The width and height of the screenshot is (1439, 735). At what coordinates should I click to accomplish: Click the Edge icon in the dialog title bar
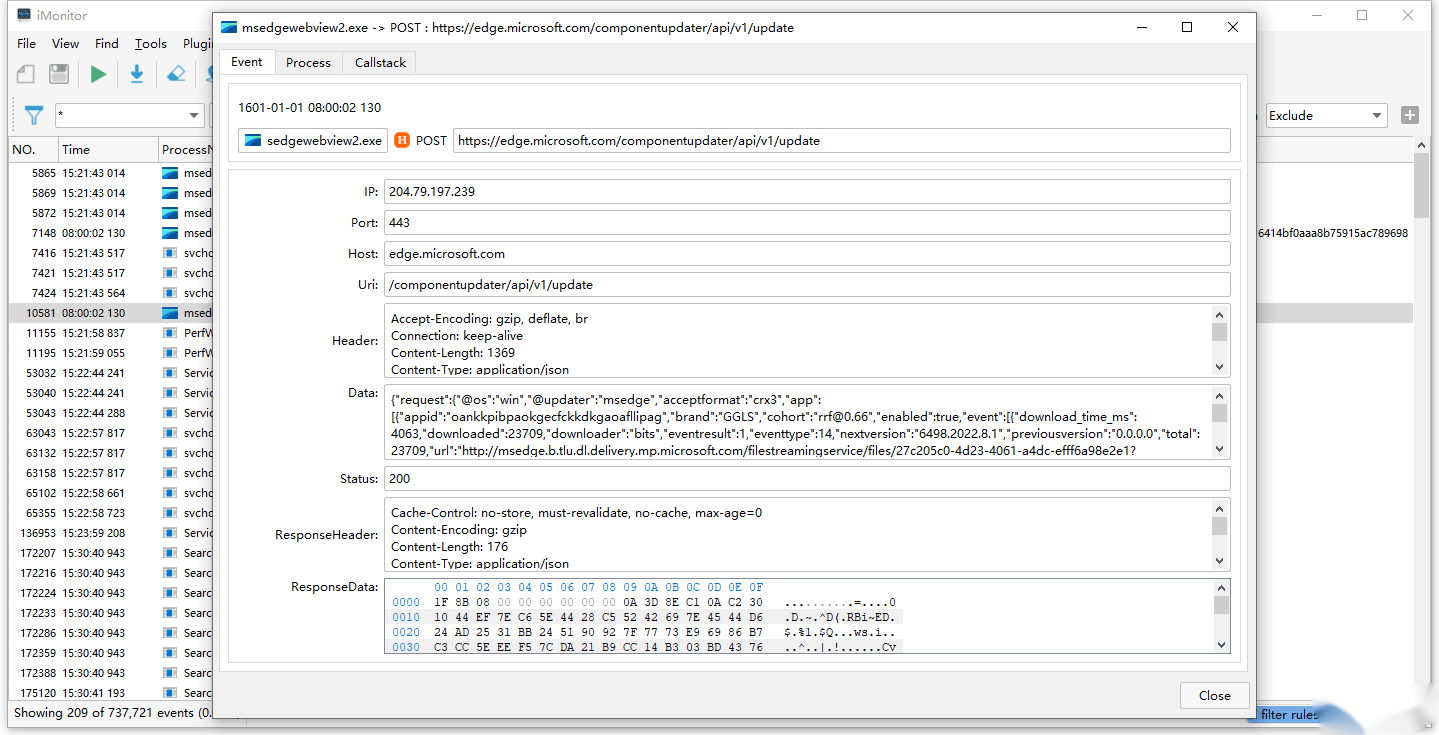coord(229,28)
